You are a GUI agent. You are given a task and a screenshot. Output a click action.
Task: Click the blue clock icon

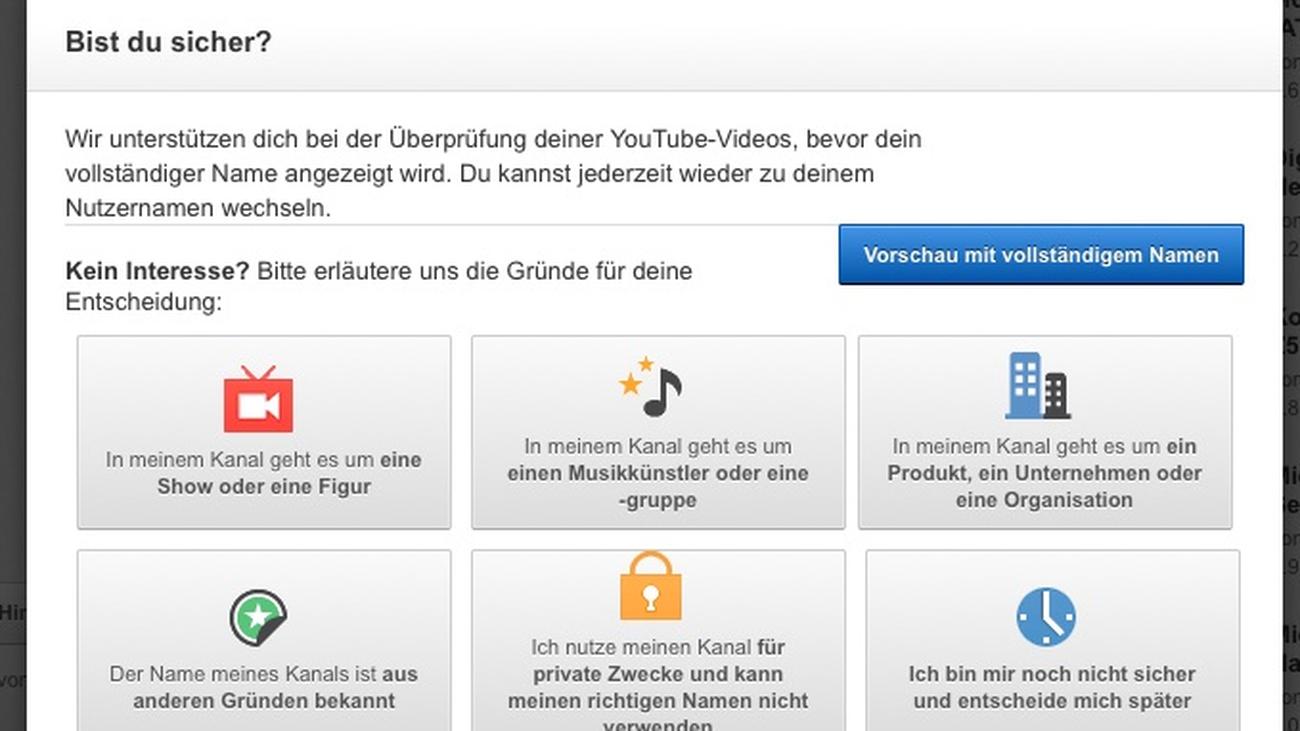coord(1045,617)
